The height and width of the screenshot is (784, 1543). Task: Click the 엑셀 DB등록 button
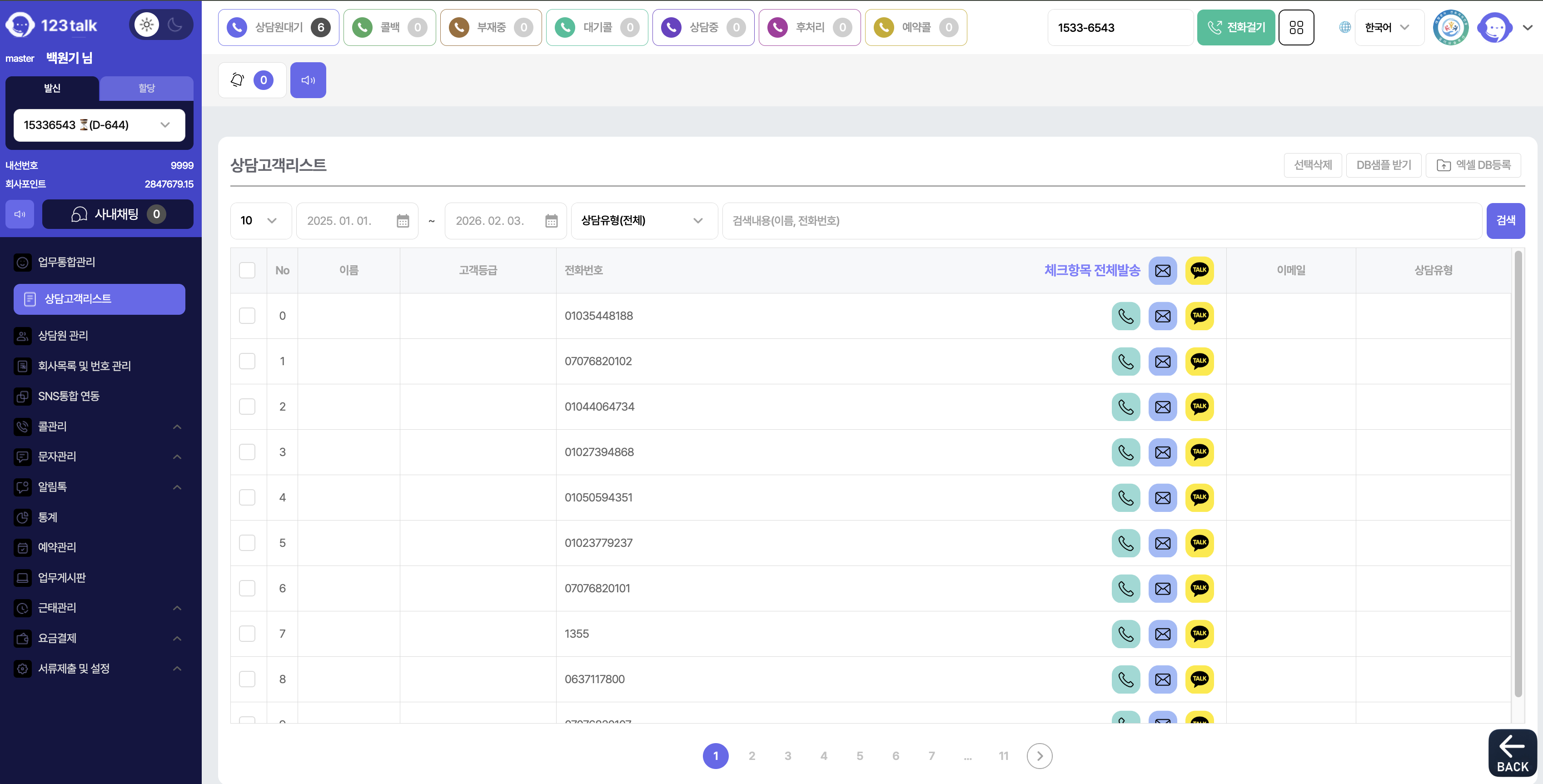(1473, 165)
